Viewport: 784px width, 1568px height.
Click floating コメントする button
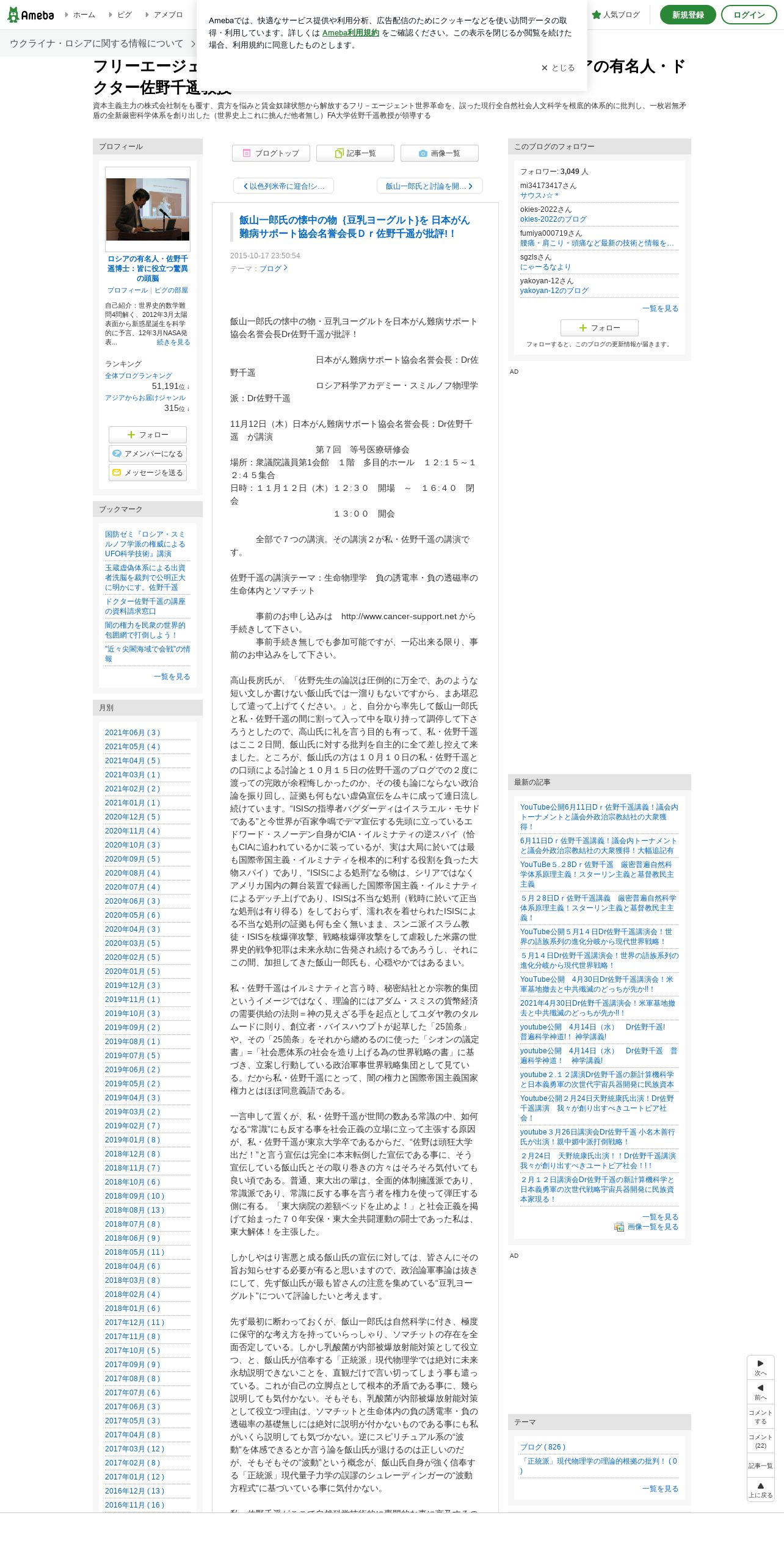click(760, 1417)
